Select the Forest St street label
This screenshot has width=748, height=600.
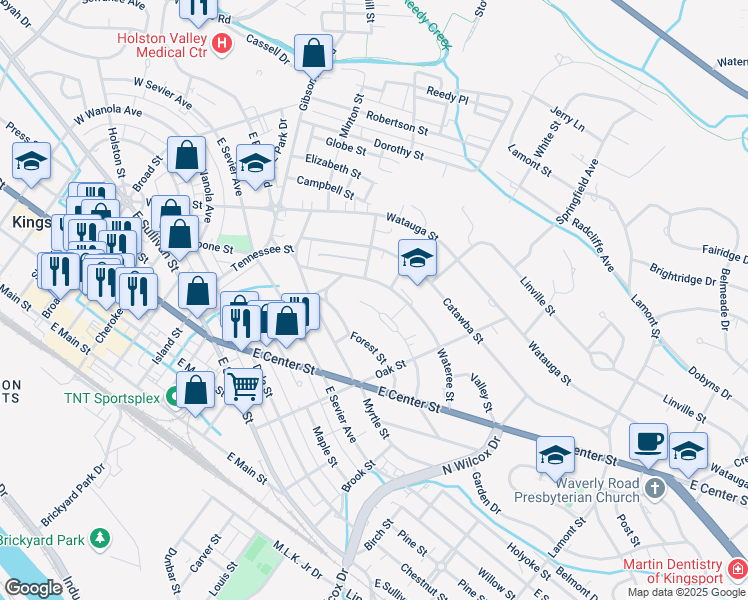pos(368,348)
